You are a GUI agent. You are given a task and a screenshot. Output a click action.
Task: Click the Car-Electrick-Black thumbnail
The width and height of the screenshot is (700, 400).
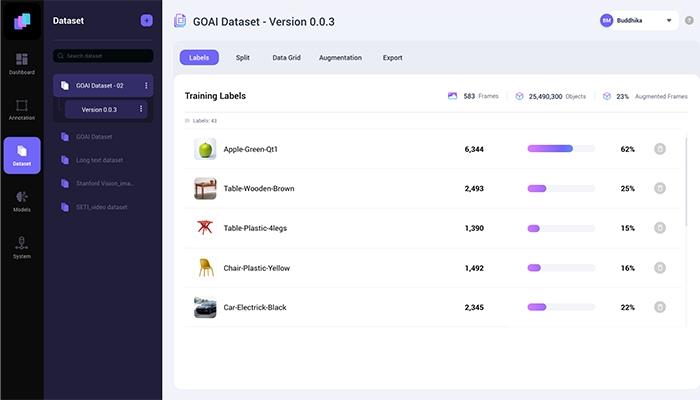tap(205, 307)
